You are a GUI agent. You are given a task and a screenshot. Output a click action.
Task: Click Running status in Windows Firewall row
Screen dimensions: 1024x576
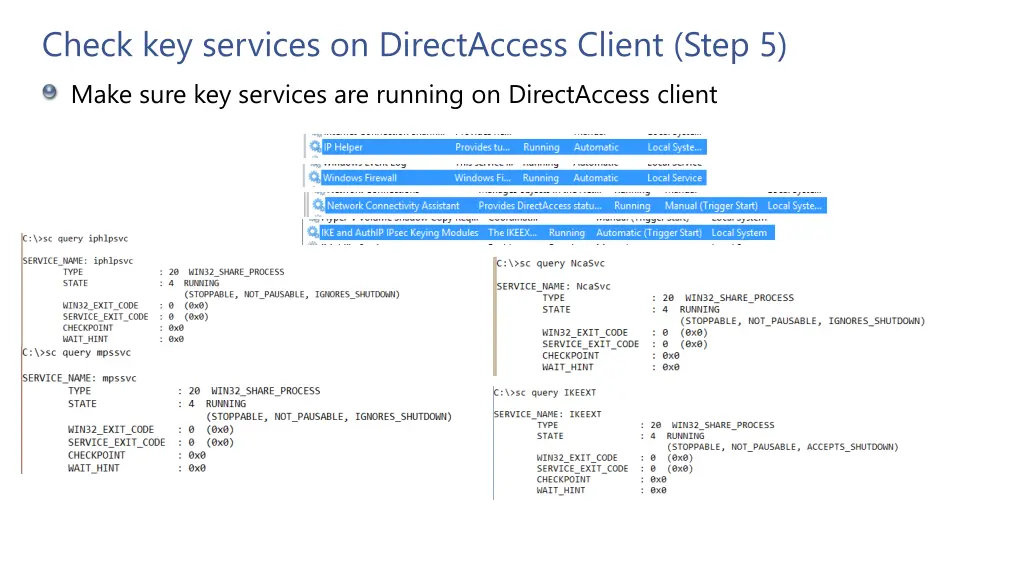tap(541, 178)
